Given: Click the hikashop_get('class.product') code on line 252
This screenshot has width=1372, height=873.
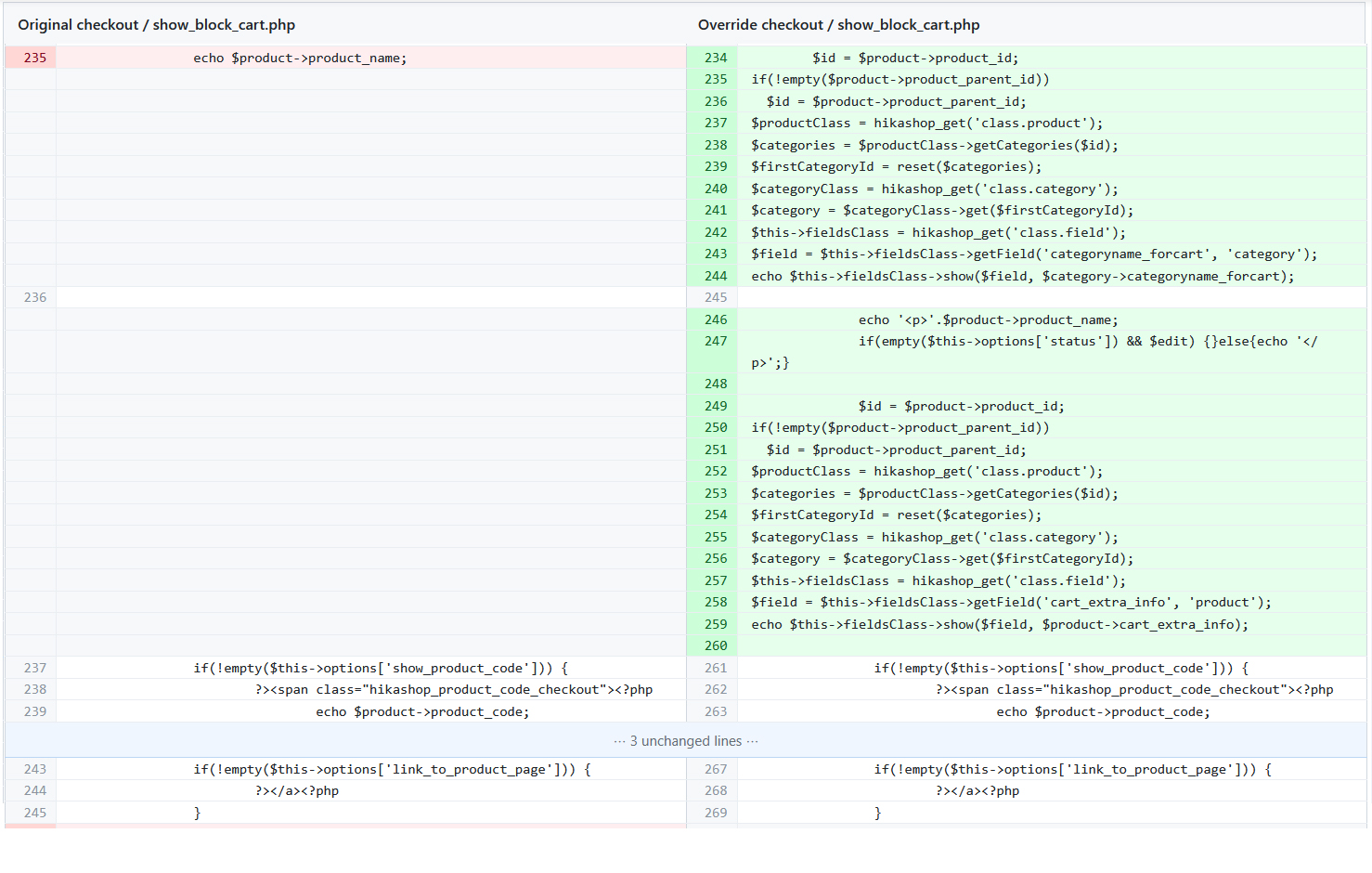Looking at the screenshot, I should [927, 471].
